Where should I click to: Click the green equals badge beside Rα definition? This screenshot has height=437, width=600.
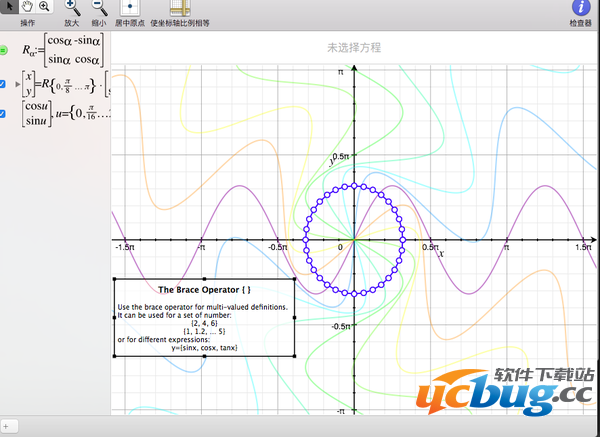[3, 50]
